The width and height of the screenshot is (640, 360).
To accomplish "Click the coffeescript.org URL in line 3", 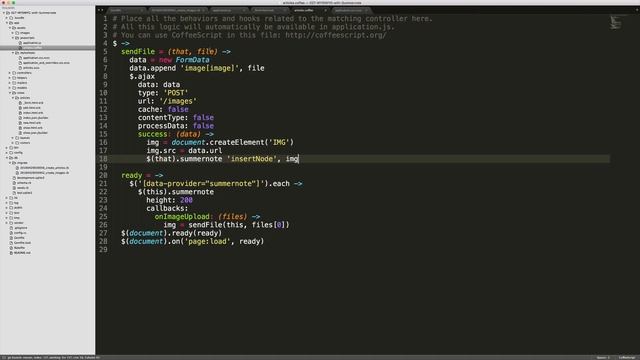I will point(336,35).
